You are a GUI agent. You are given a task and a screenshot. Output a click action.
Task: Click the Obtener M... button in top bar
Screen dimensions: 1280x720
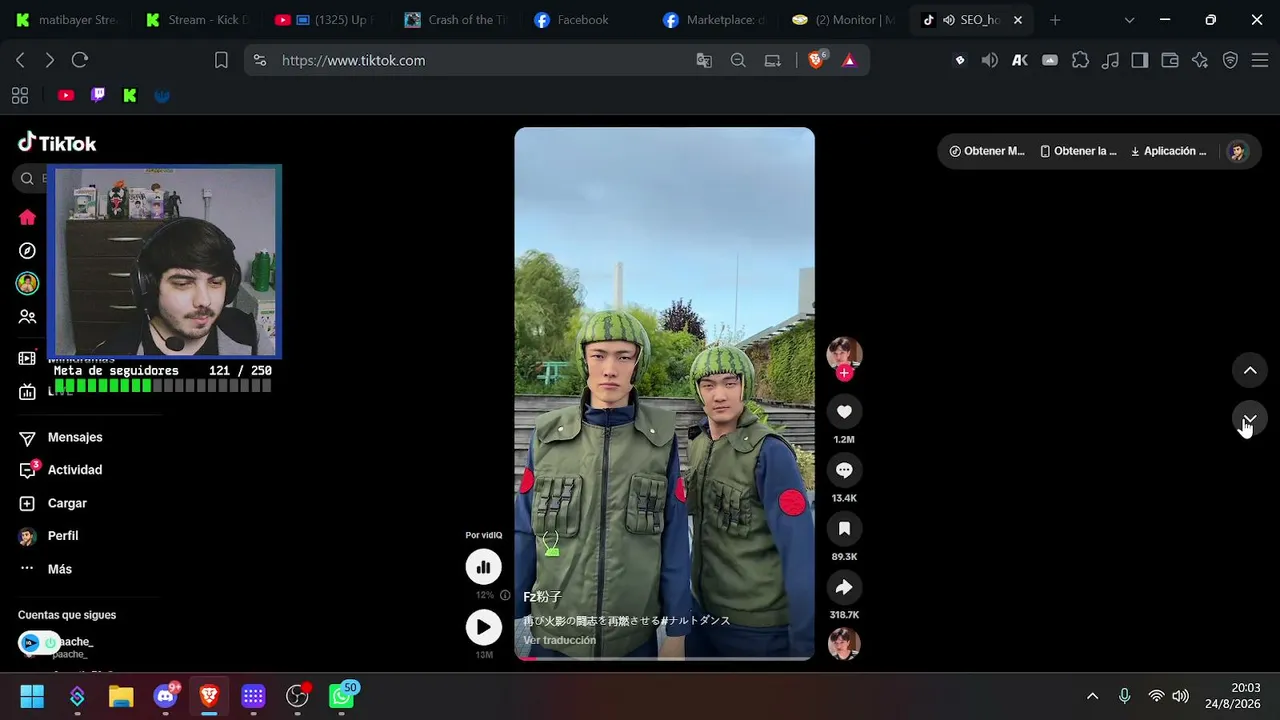click(x=987, y=151)
